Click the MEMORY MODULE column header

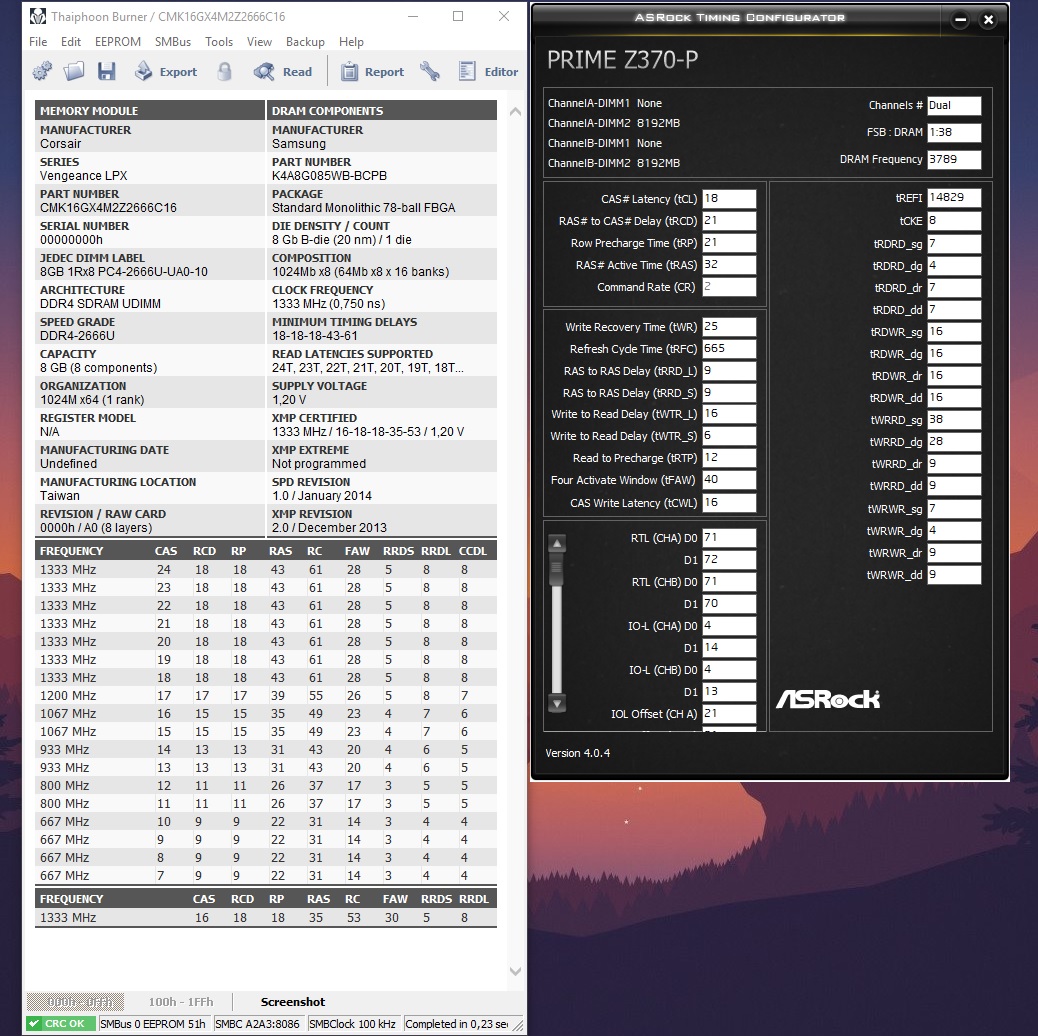[150, 111]
